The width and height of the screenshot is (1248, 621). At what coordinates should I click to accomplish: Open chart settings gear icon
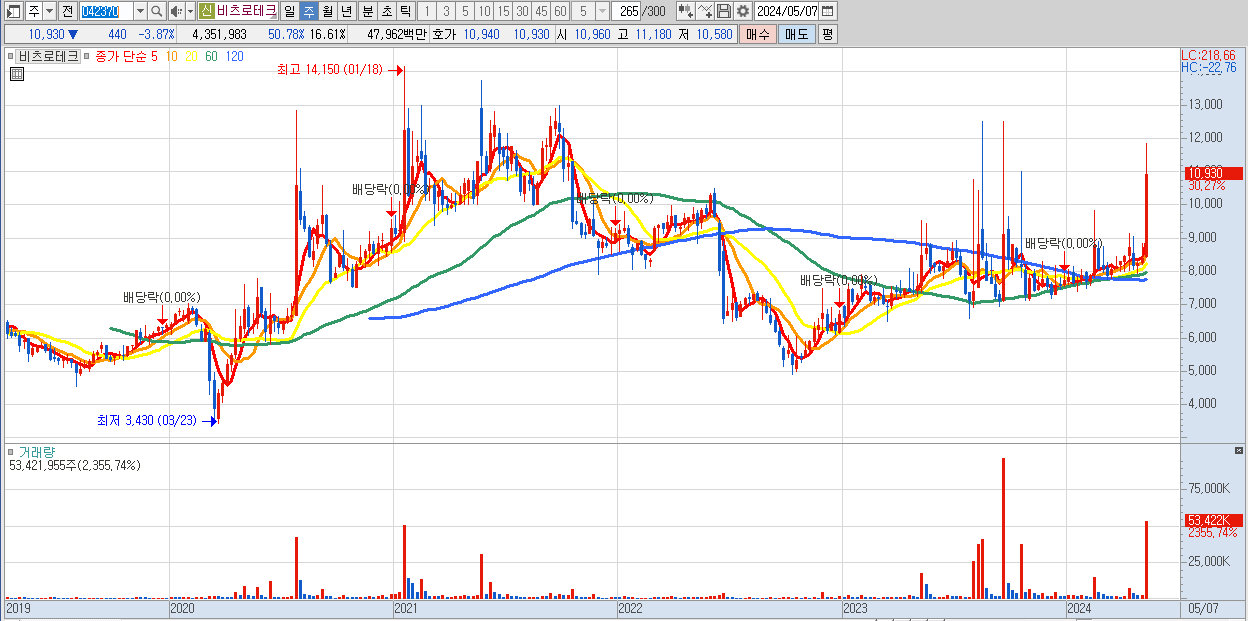tap(742, 11)
